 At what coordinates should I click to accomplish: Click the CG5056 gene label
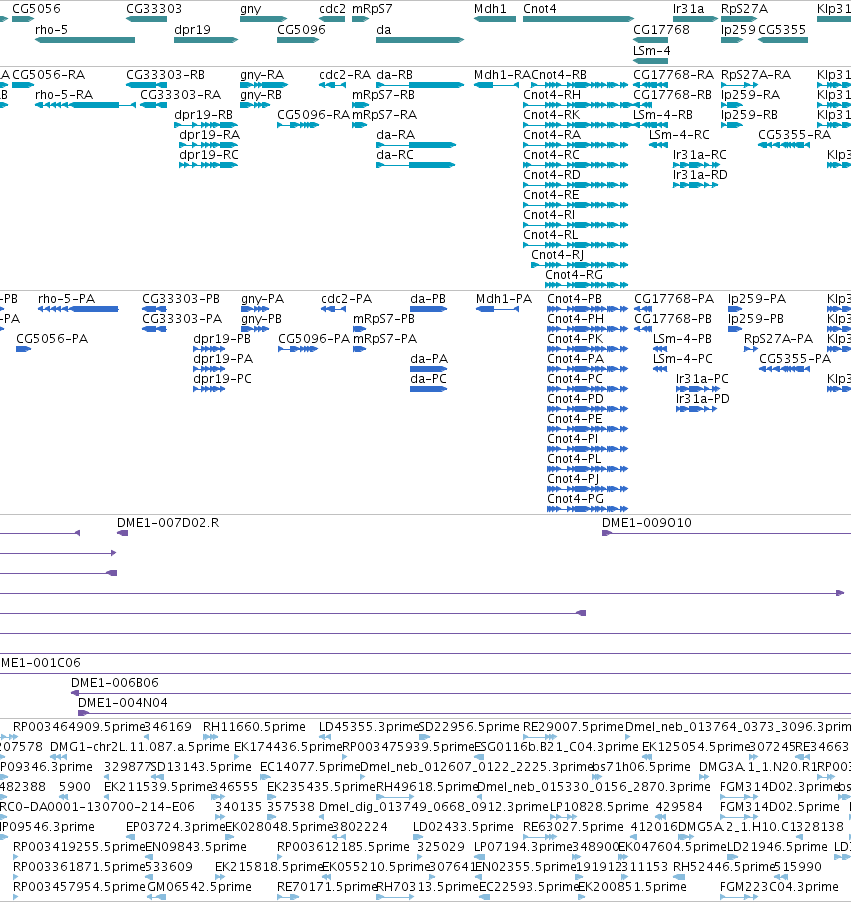coord(36,9)
